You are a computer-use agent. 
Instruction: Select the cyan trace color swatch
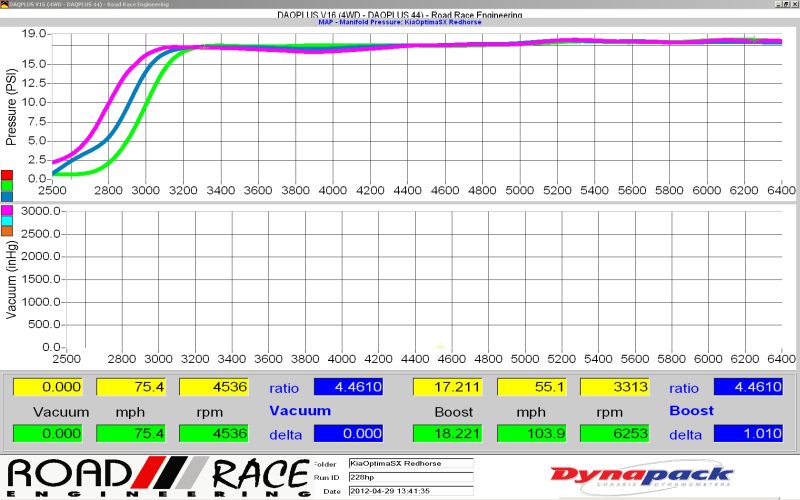click(x=7, y=220)
